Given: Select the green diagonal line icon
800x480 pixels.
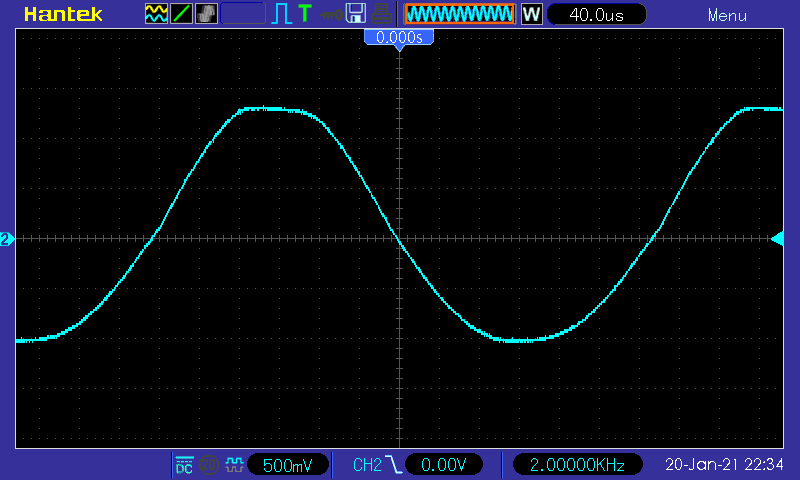Looking at the screenshot, I should [181, 14].
